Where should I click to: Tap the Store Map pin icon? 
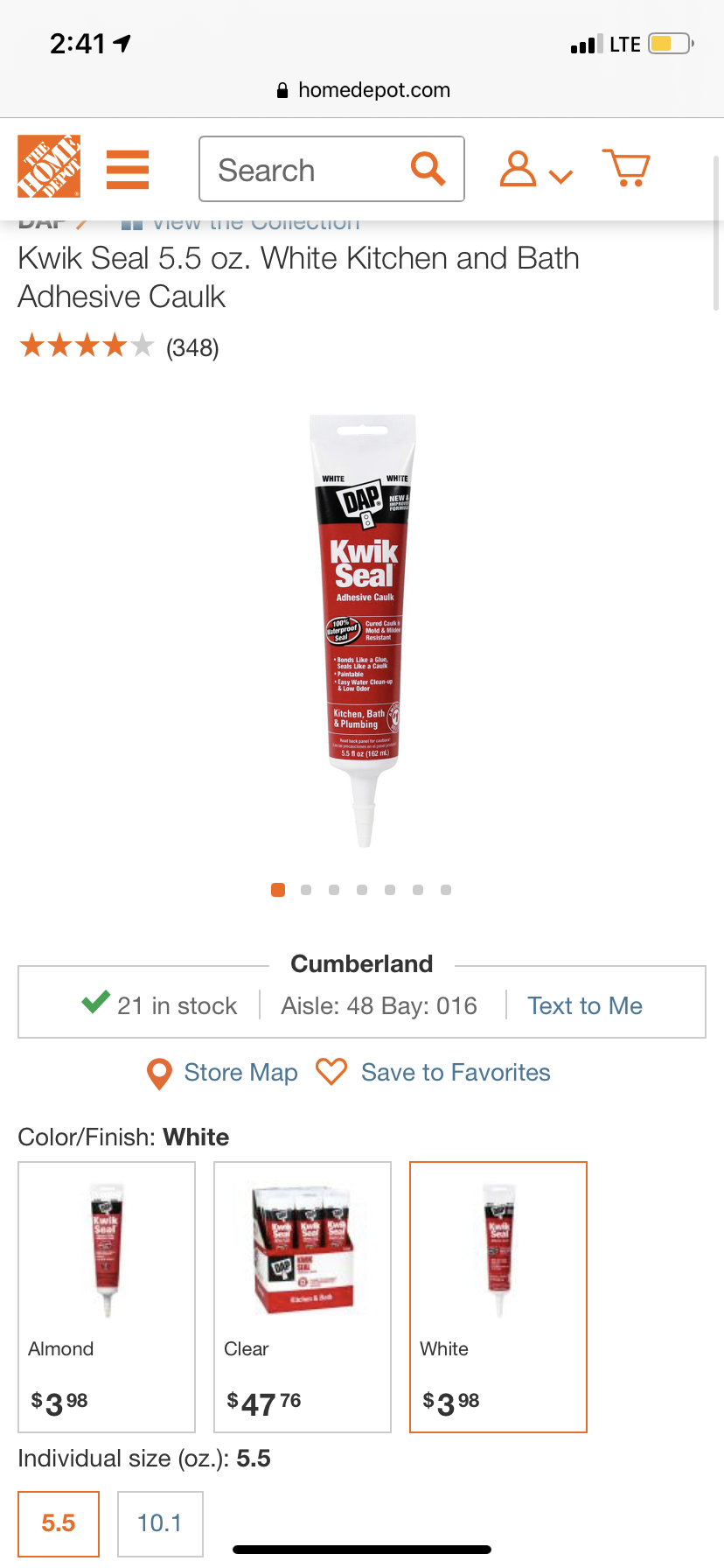(x=159, y=1074)
